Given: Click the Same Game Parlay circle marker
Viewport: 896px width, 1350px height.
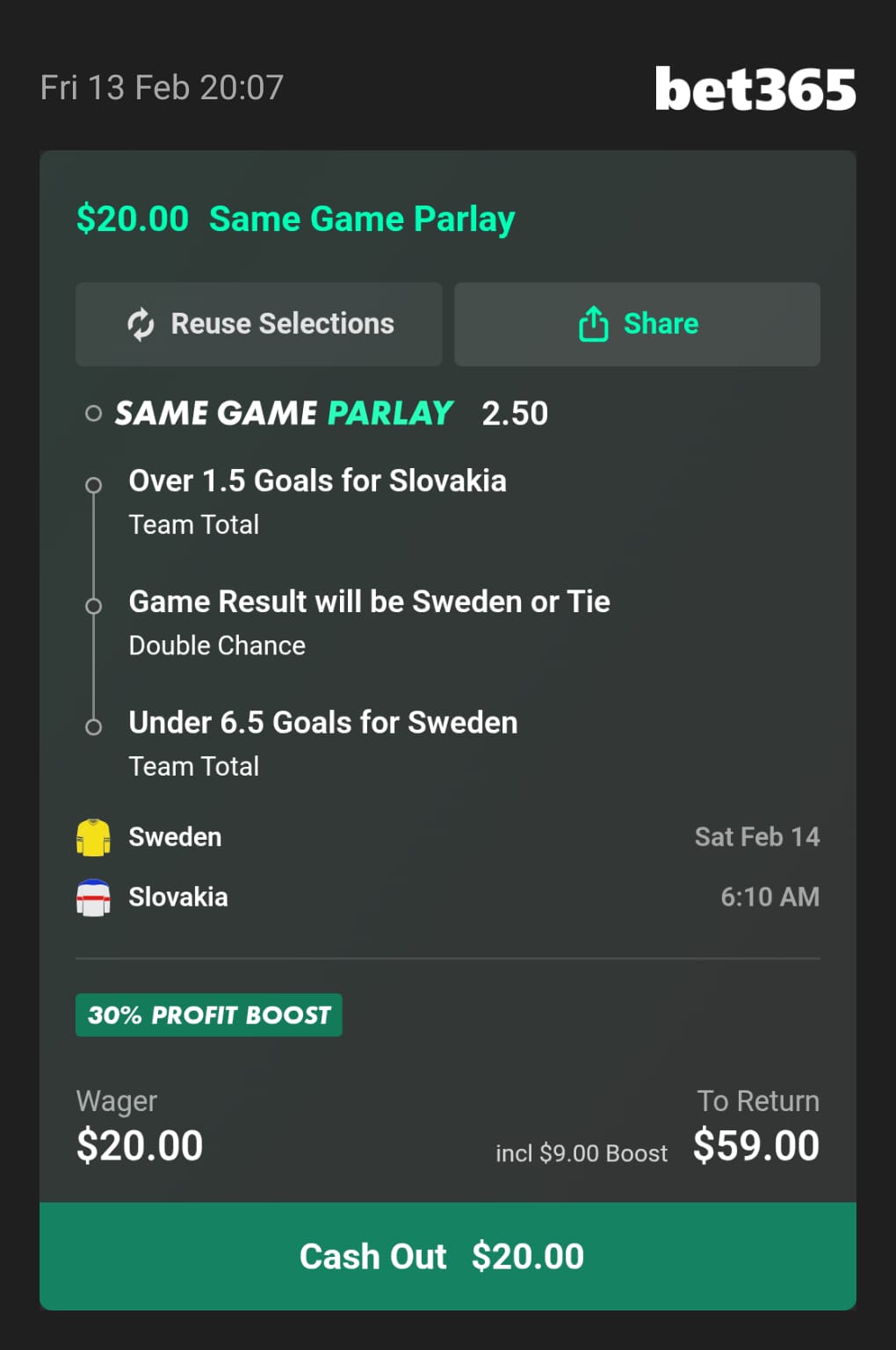Looking at the screenshot, I should point(93,414).
